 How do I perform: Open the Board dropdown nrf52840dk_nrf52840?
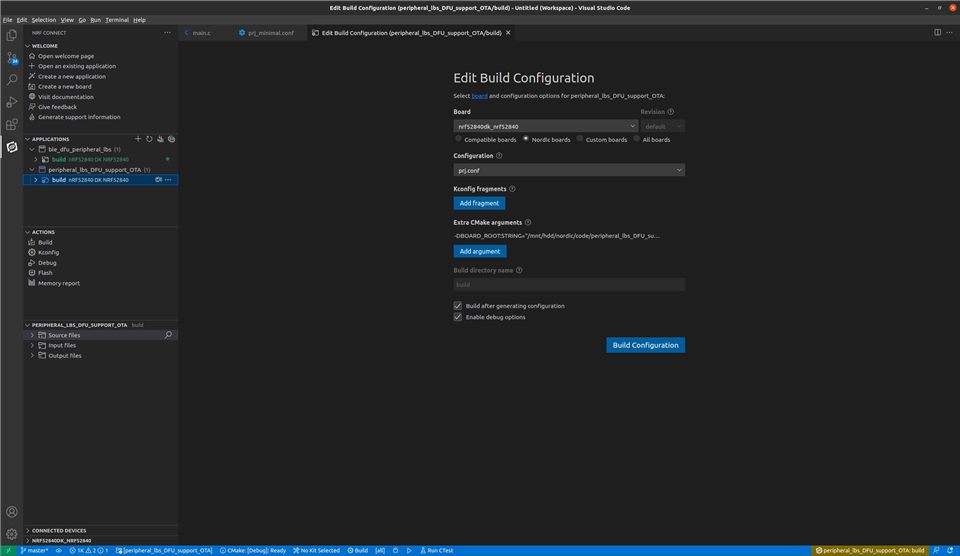point(546,126)
